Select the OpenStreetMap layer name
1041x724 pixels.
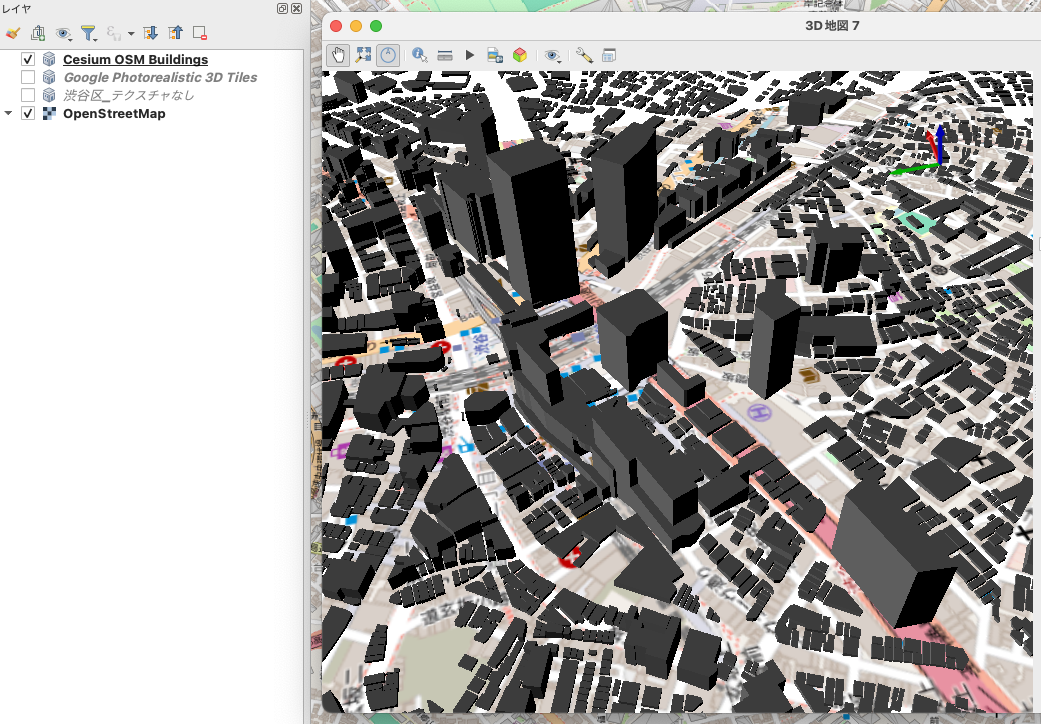click(112, 113)
